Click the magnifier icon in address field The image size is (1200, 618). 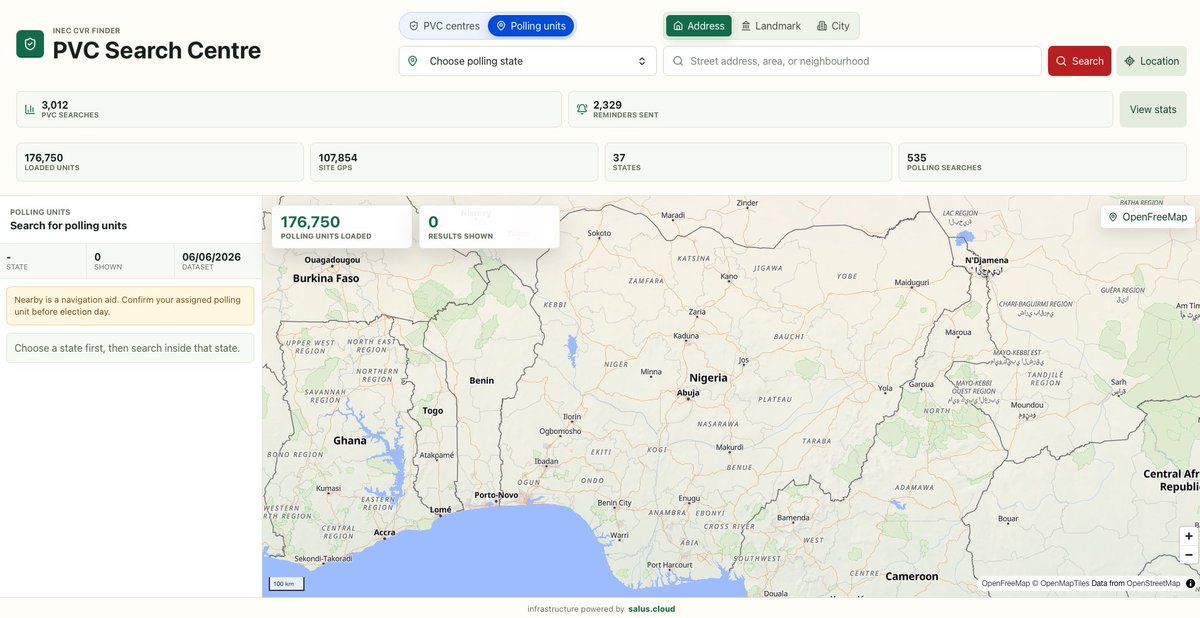point(678,61)
